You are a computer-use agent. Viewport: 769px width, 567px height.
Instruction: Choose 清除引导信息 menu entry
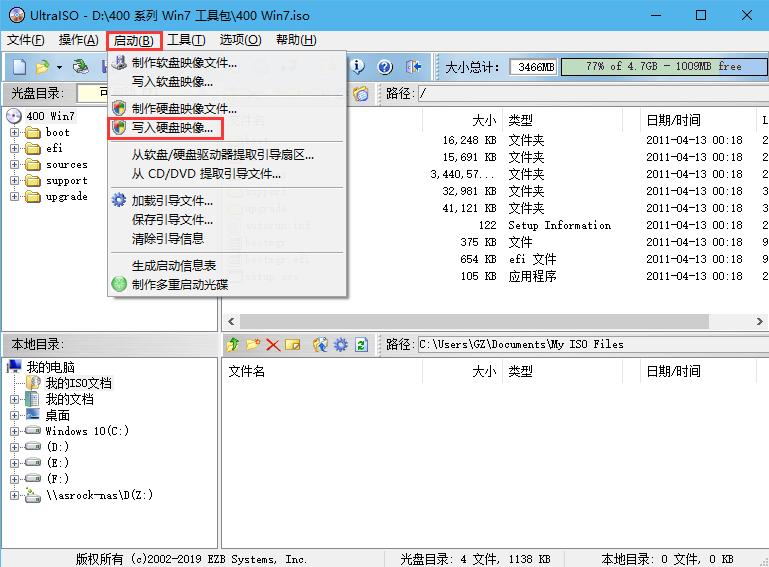point(227,239)
